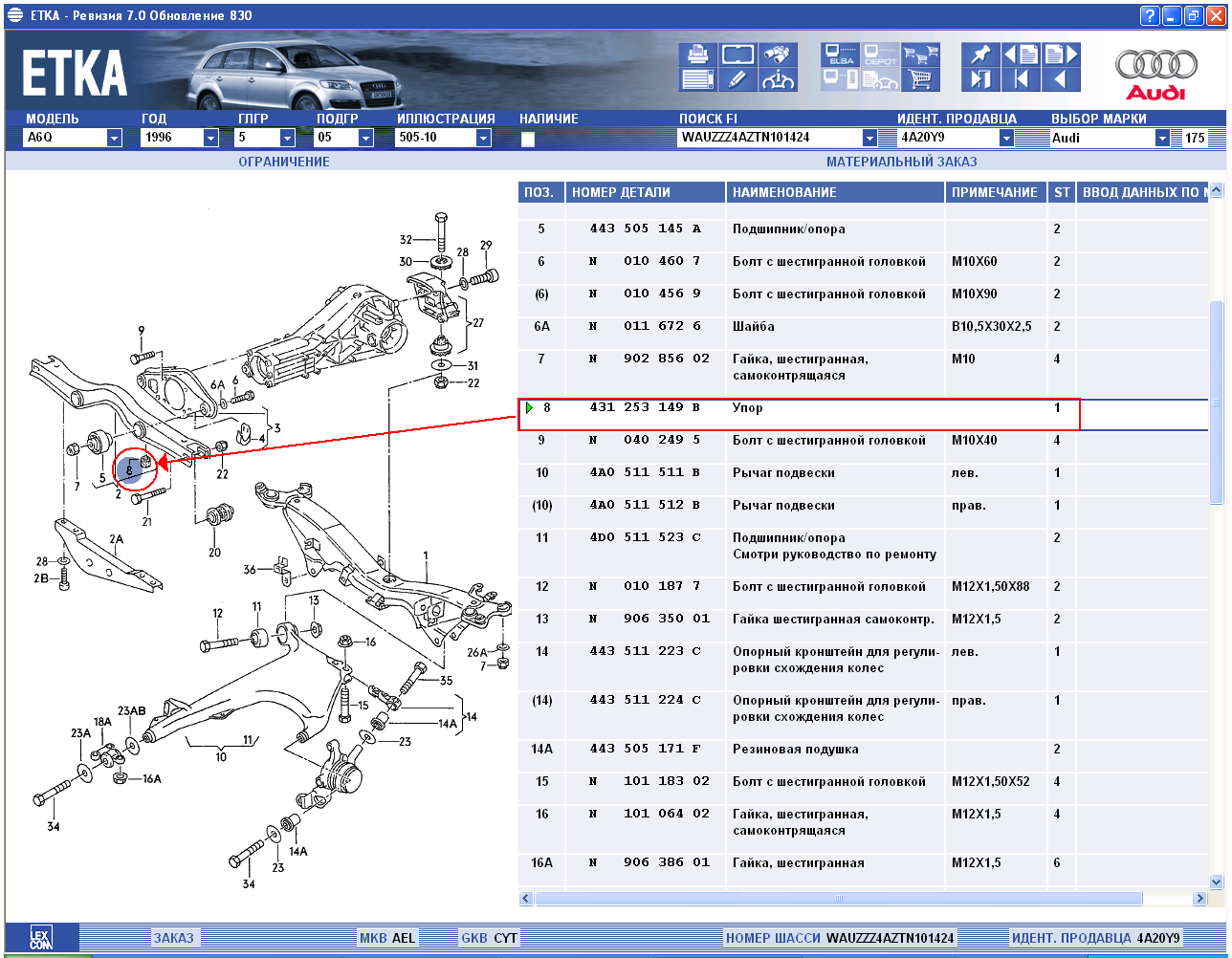
Task: Click the pencil edit icon
Action: 737,79
